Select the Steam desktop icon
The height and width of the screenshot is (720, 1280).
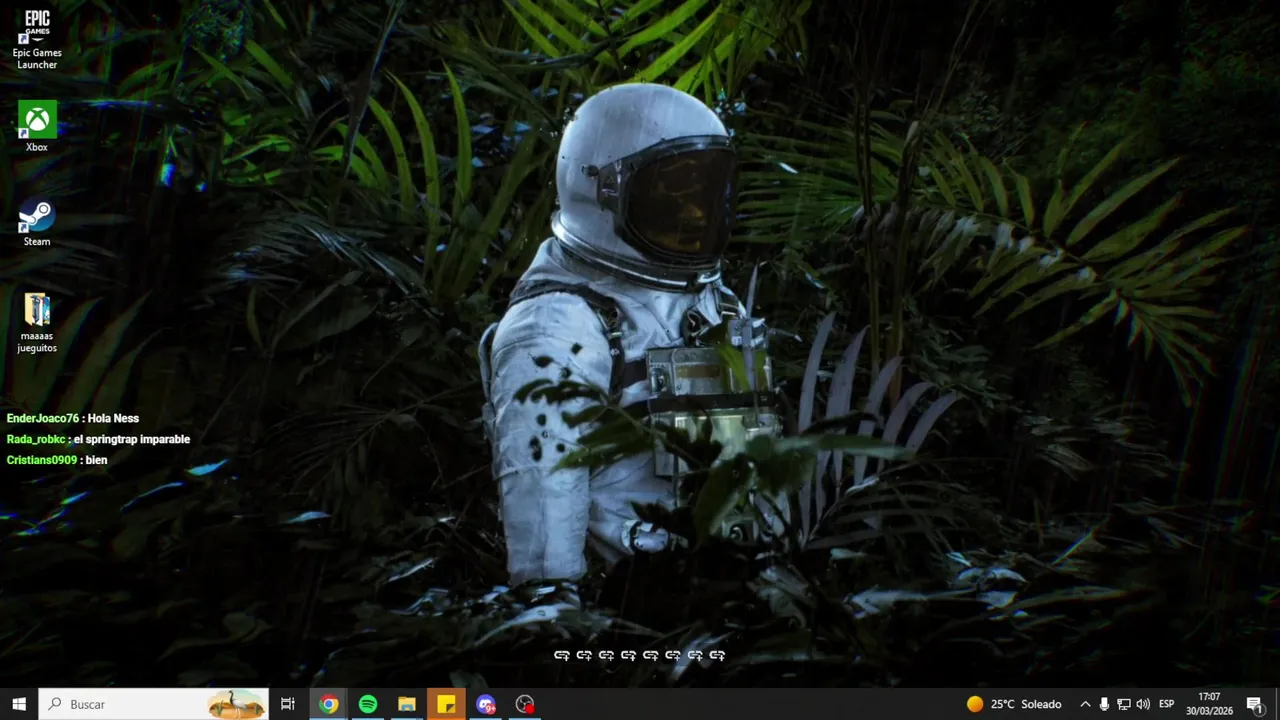(x=37, y=223)
